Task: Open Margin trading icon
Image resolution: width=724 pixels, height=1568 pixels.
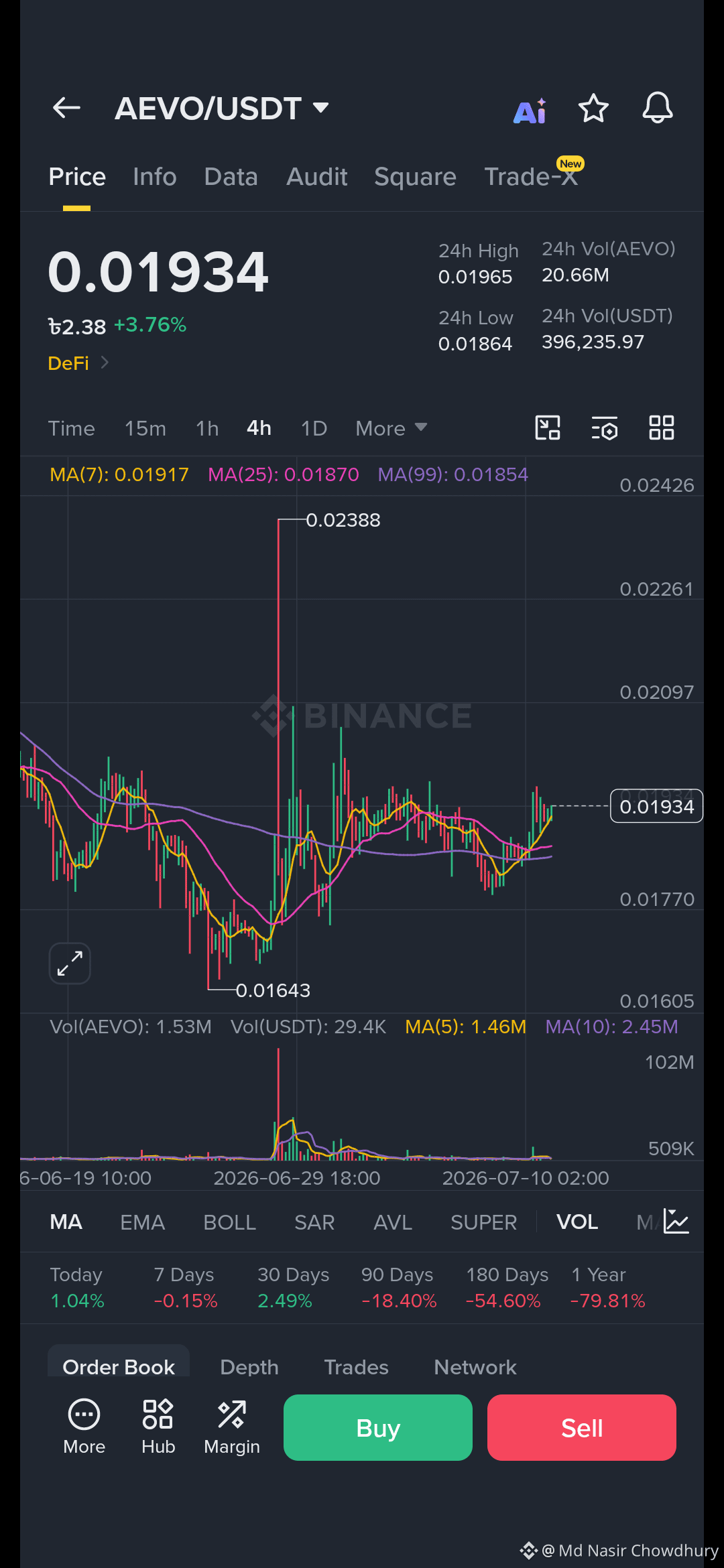Action: [x=232, y=1427]
